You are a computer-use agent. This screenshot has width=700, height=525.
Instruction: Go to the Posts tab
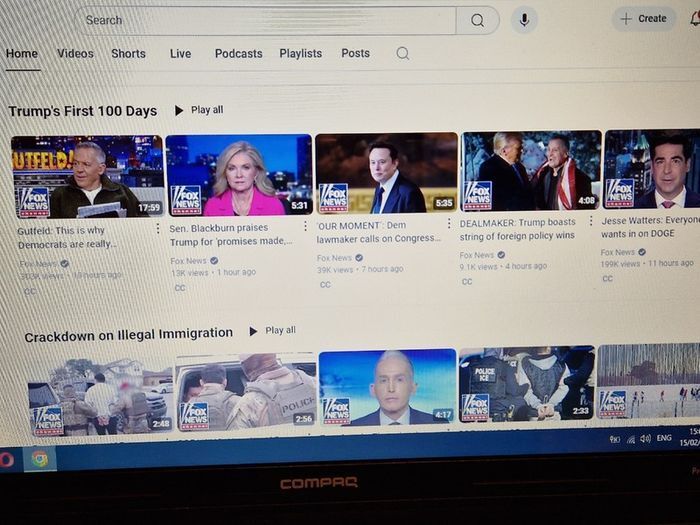click(x=356, y=53)
